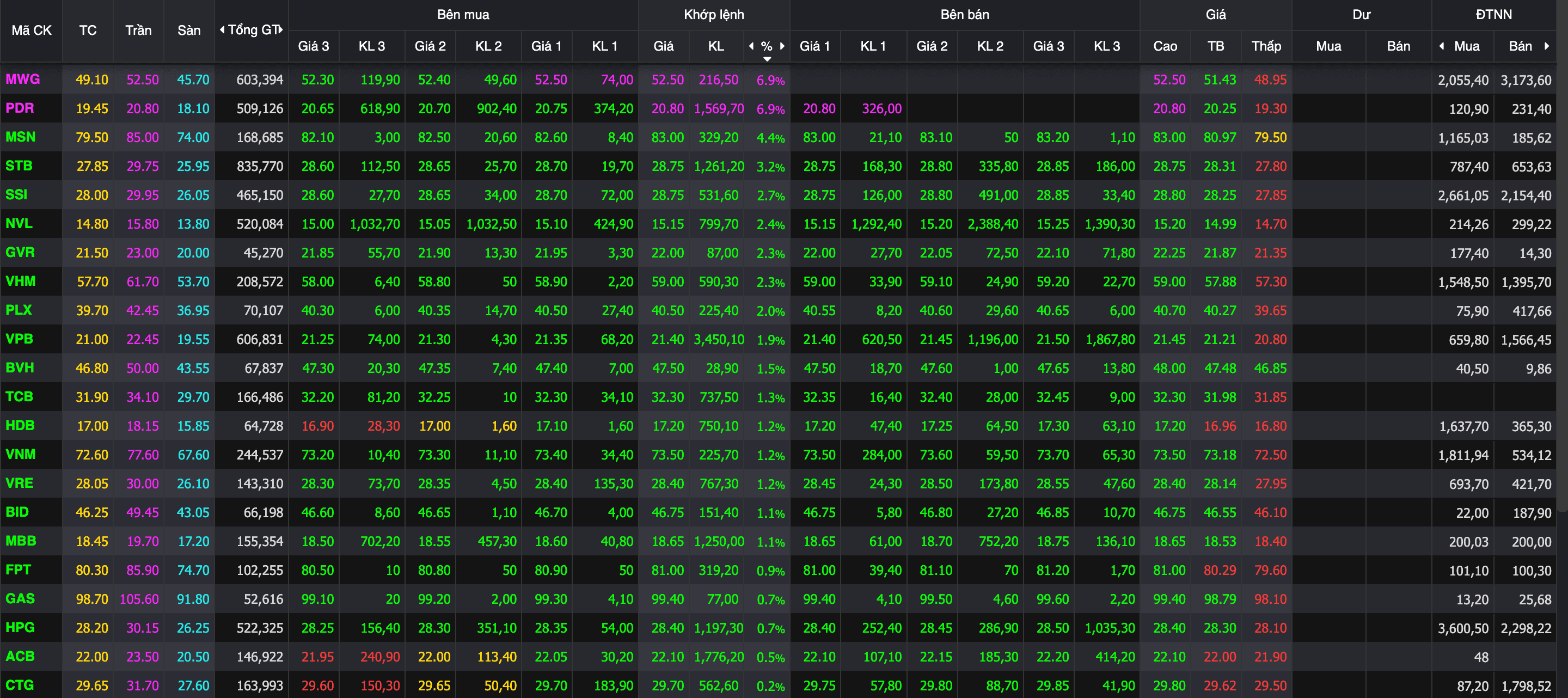Open the NVL stock symbol

tap(19, 223)
